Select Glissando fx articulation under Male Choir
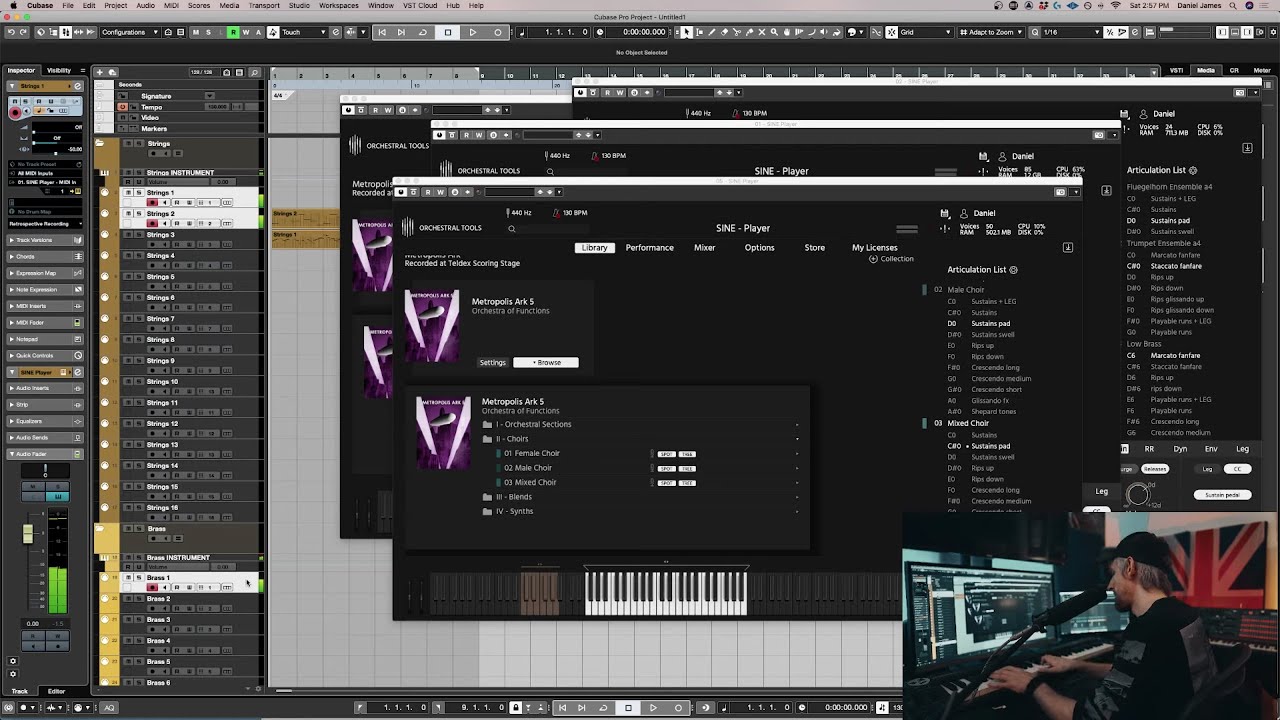Image resolution: width=1280 pixels, height=720 pixels. pos(988,401)
